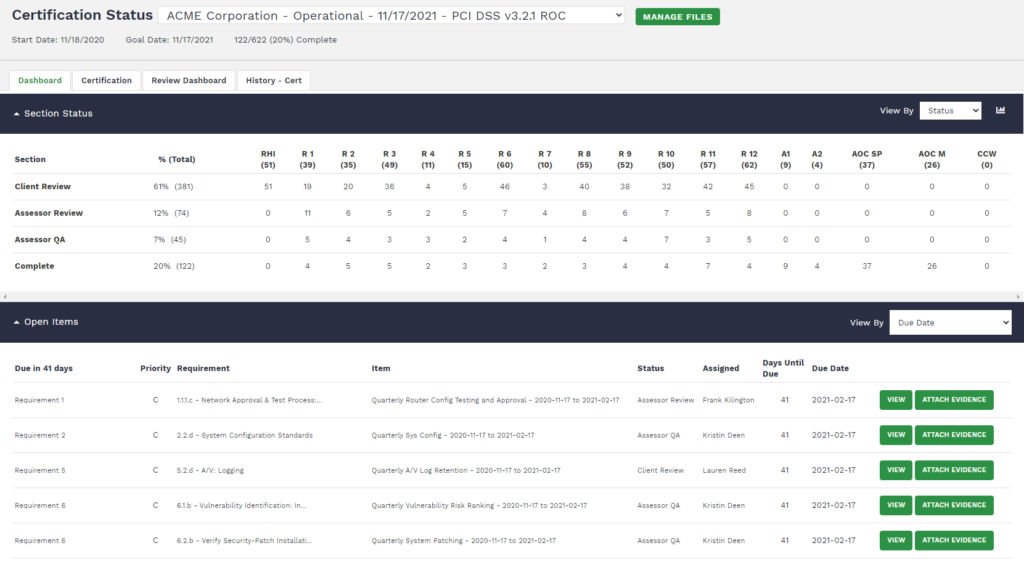Click 6.1.b Vulnerability Identification requirement
Image resolution: width=1024 pixels, height=564 pixels.
point(241,506)
